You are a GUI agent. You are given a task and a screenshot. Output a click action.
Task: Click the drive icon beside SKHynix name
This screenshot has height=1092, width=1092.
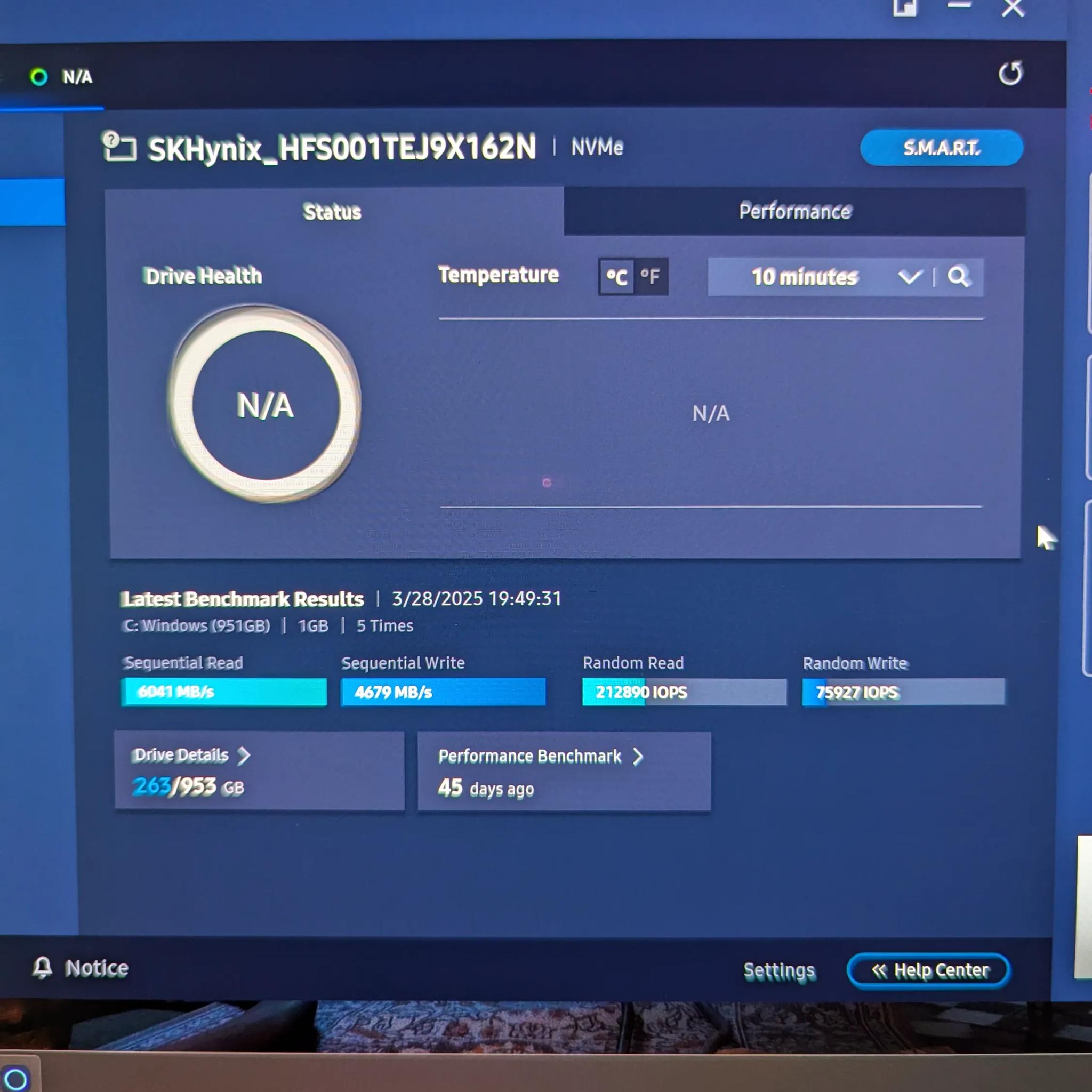[119, 147]
